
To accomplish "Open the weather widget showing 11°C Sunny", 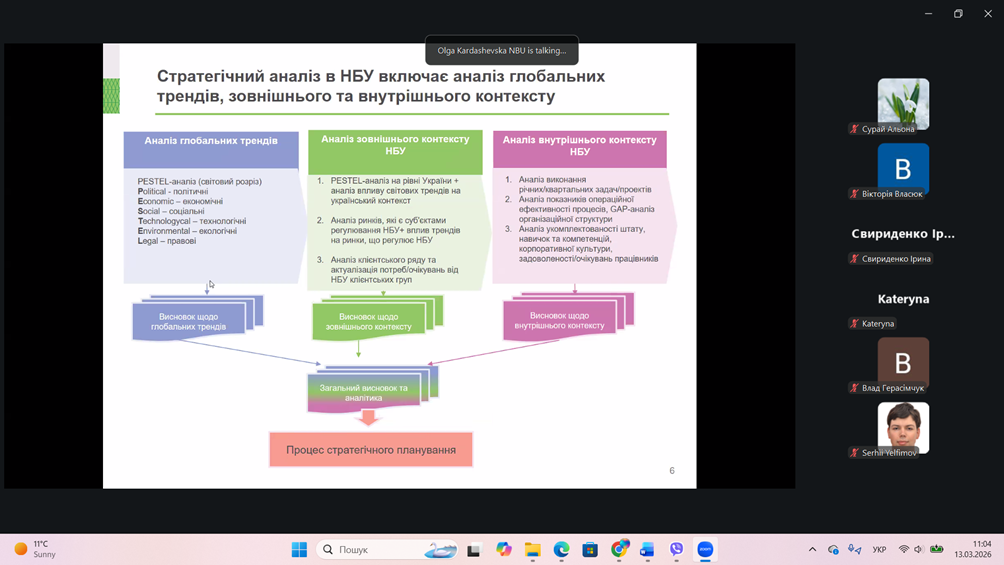I will (x=36, y=549).
